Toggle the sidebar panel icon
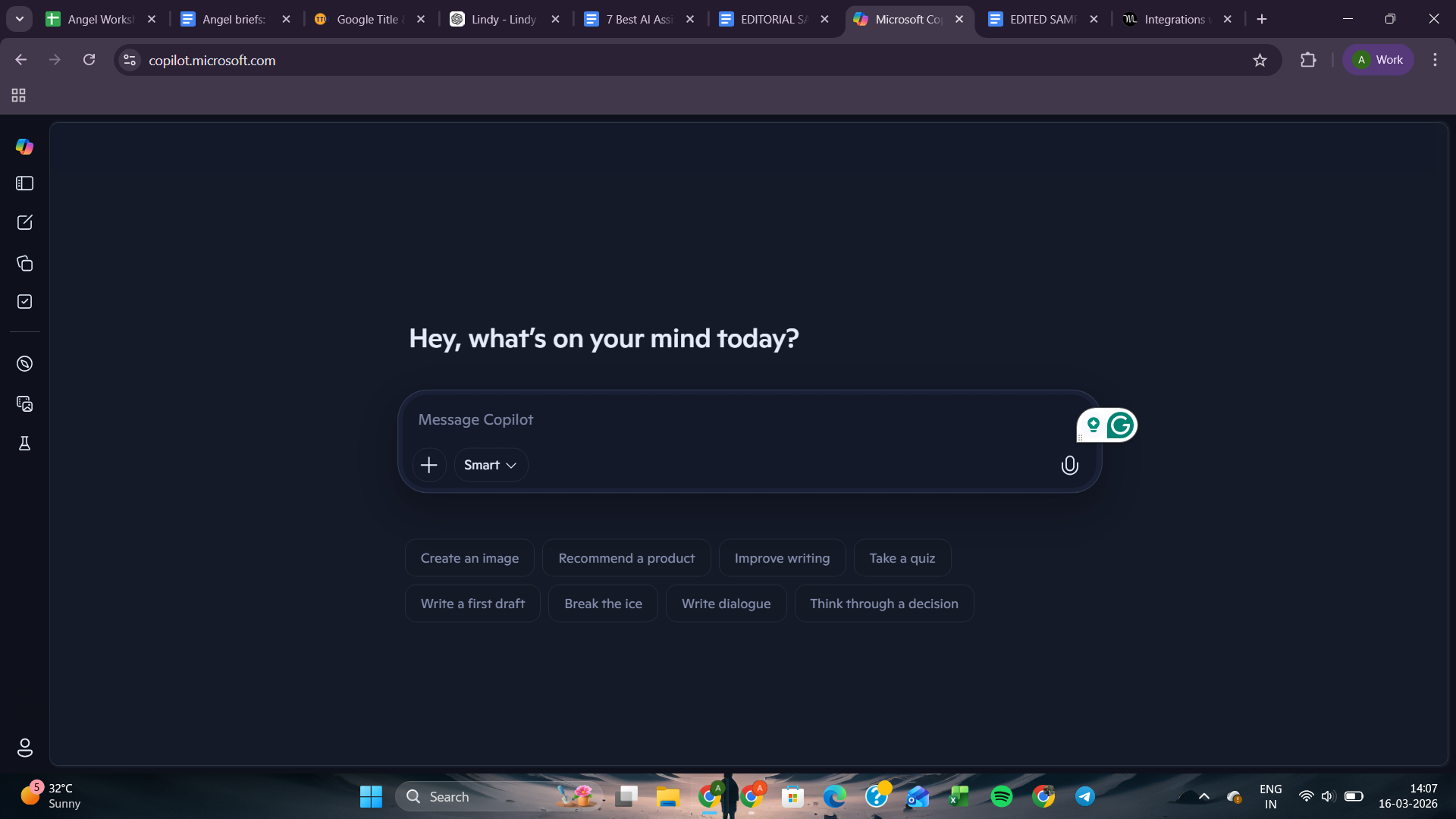Image resolution: width=1456 pixels, height=819 pixels. click(24, 184)
